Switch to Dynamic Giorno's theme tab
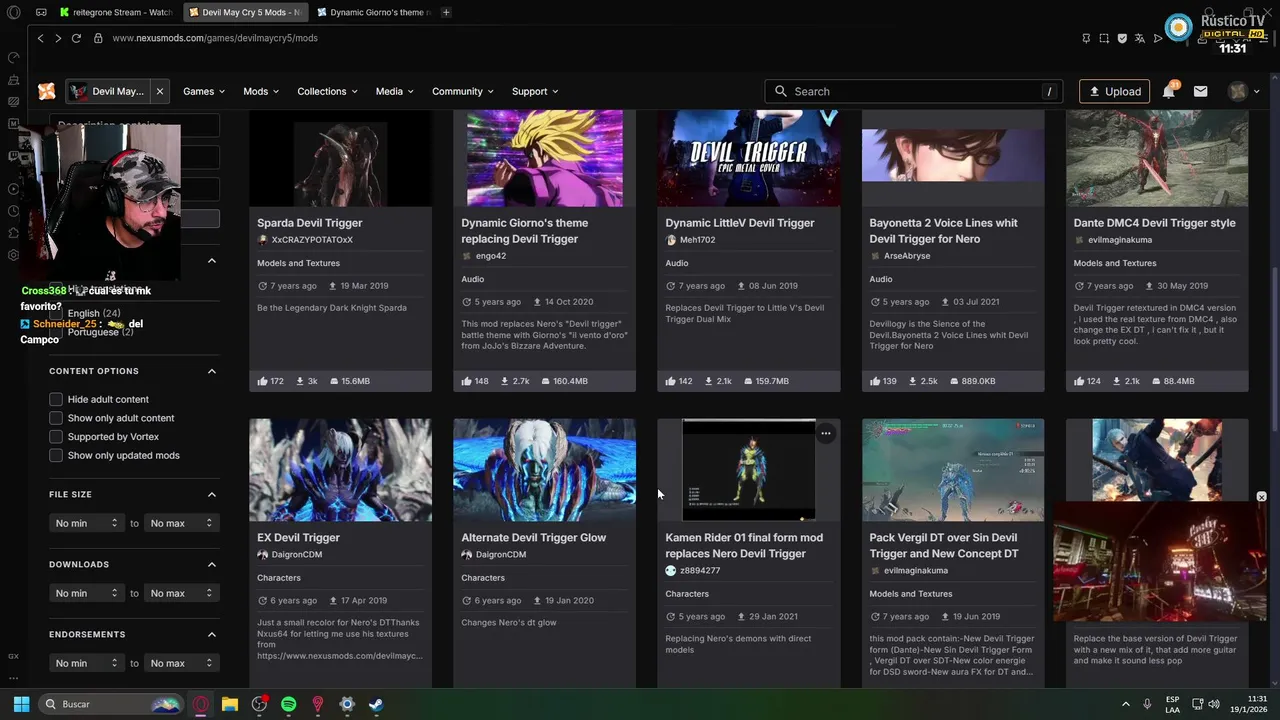Image resolution: width=1280 pixels, height=720 pixels. click(x=372, y=12)
